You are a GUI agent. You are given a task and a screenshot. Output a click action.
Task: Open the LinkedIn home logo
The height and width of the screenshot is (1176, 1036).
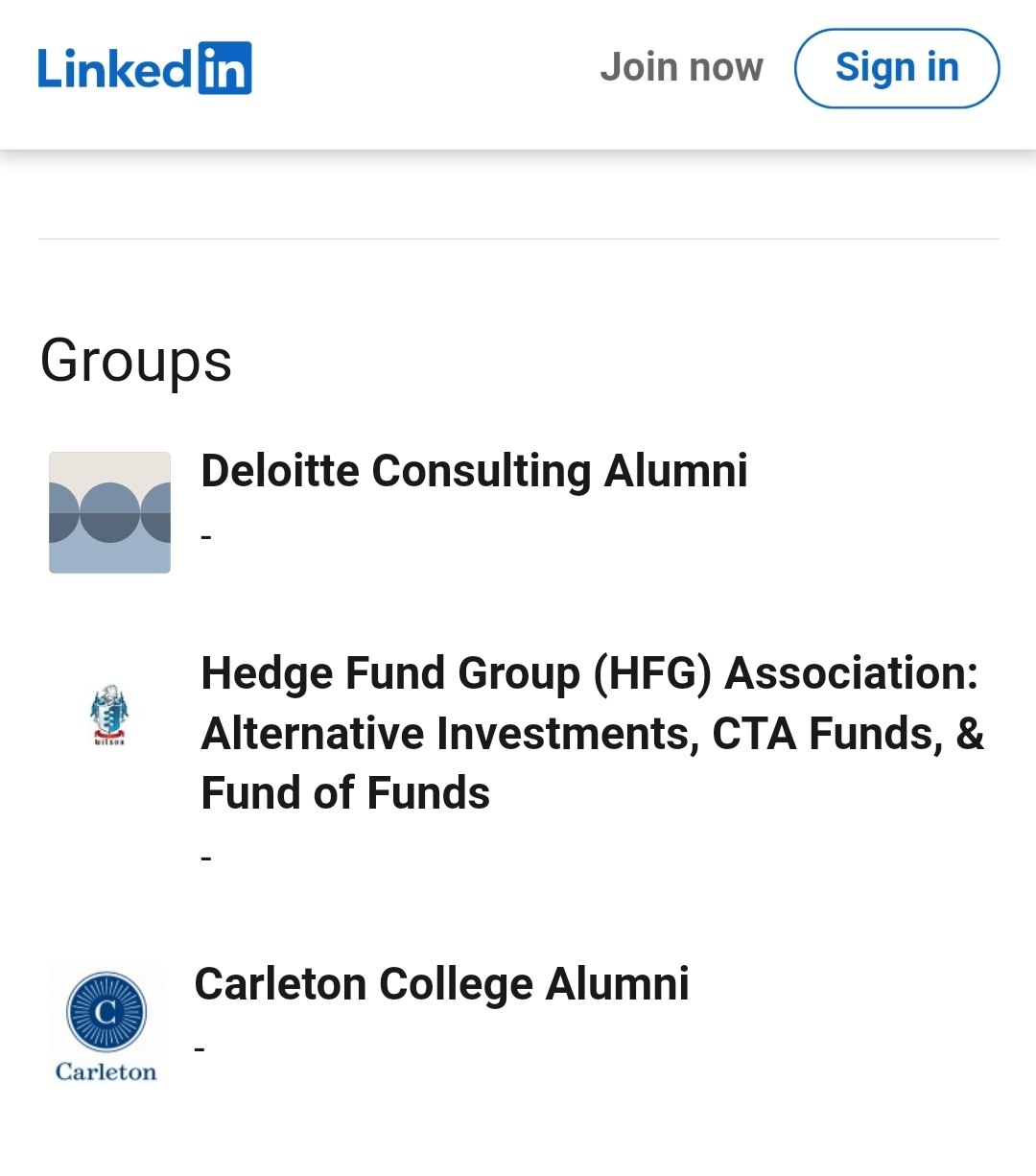point(145,68)
